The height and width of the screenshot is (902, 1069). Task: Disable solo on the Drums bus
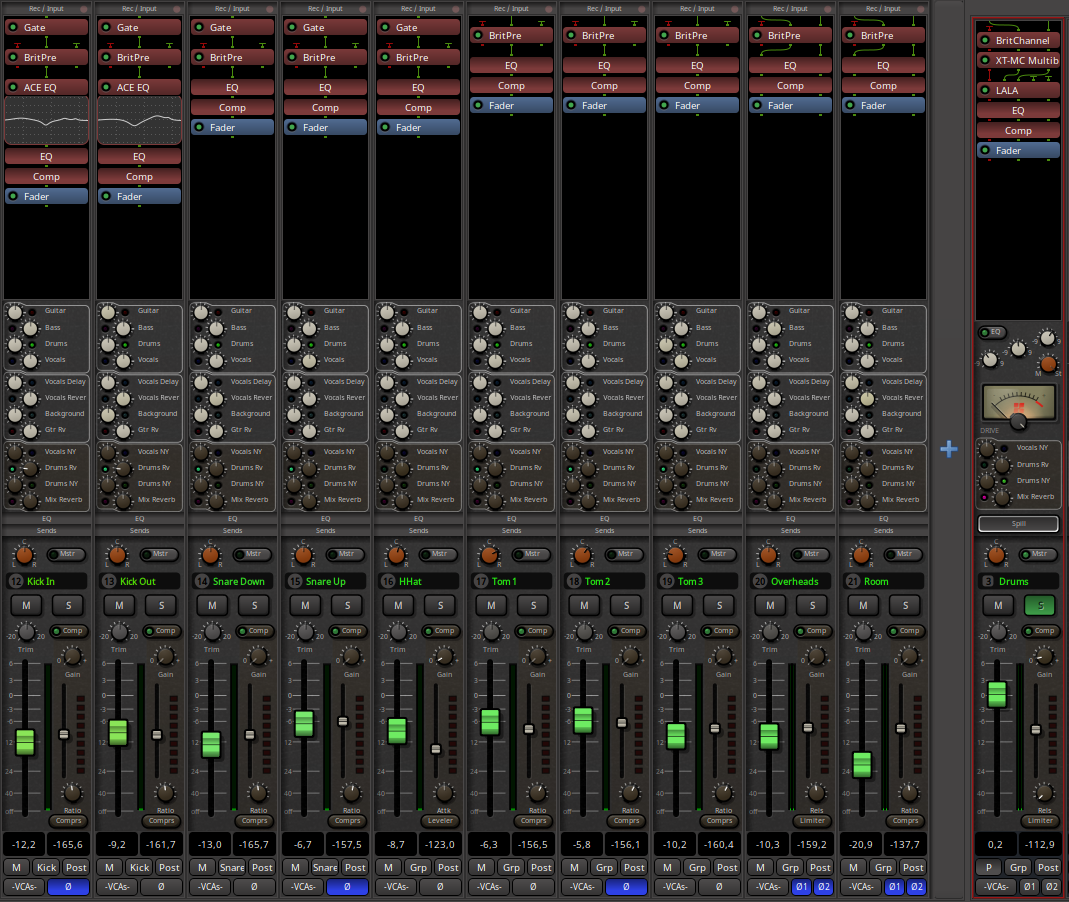pyautogui.click(x=1040, y=605)
